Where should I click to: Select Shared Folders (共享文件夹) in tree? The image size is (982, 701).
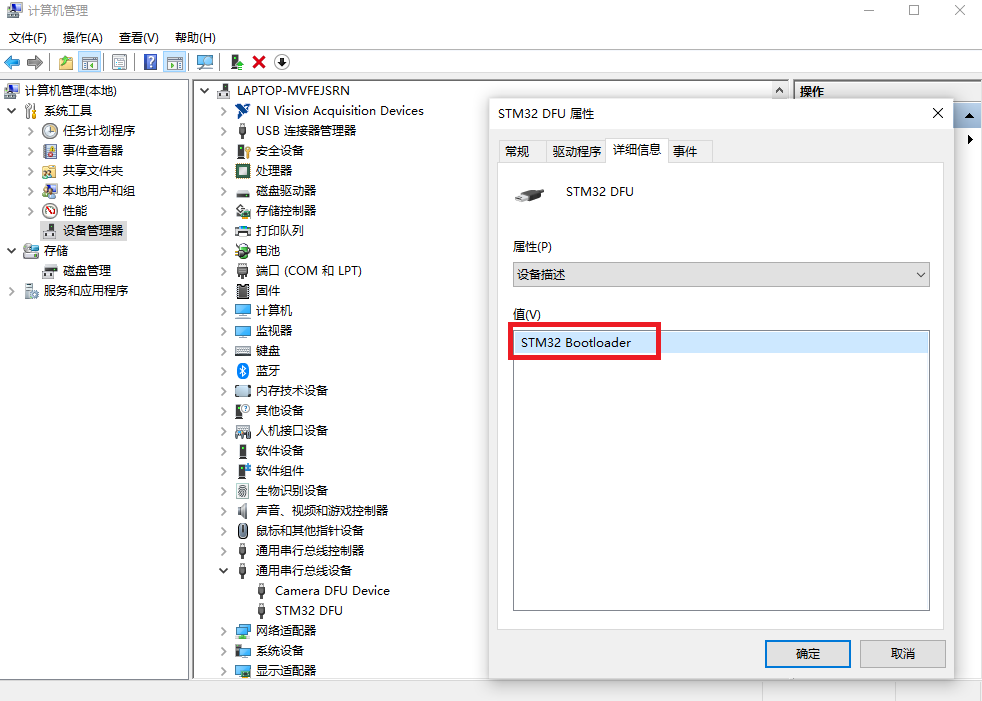point(93,170)
